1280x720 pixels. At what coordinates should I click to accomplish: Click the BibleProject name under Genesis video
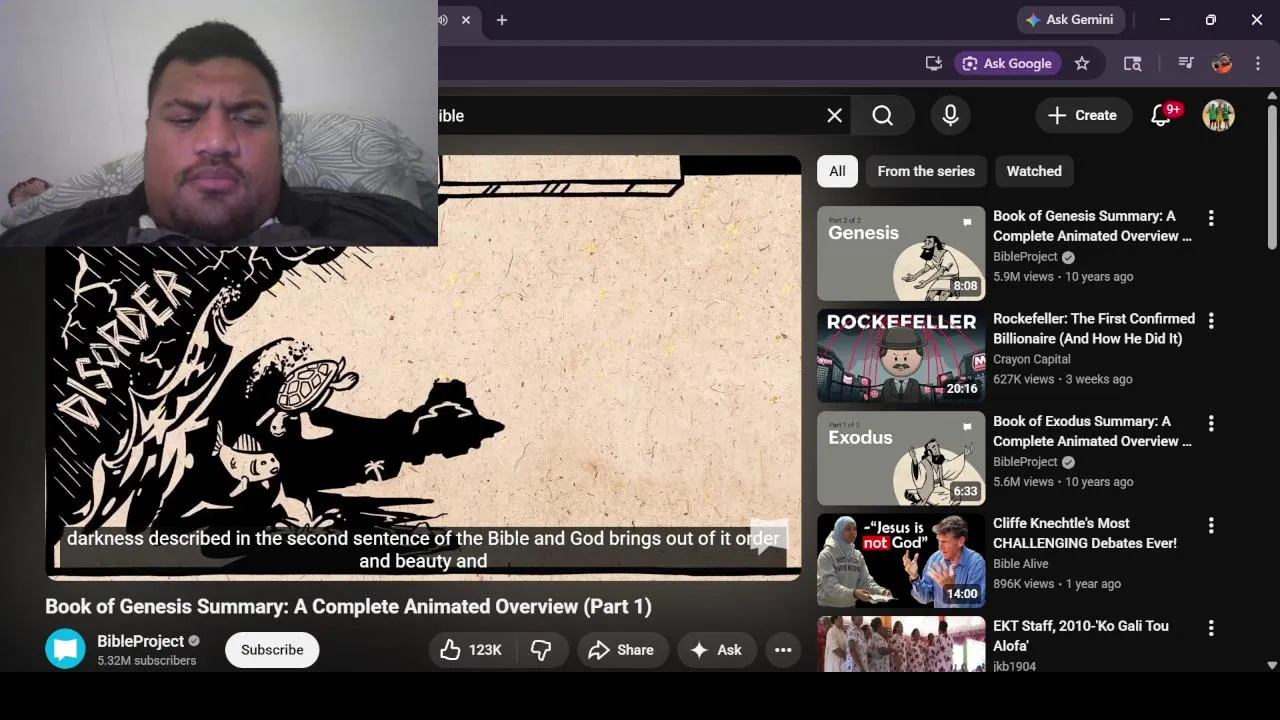pyautogui.click(x=1025, y=257)
